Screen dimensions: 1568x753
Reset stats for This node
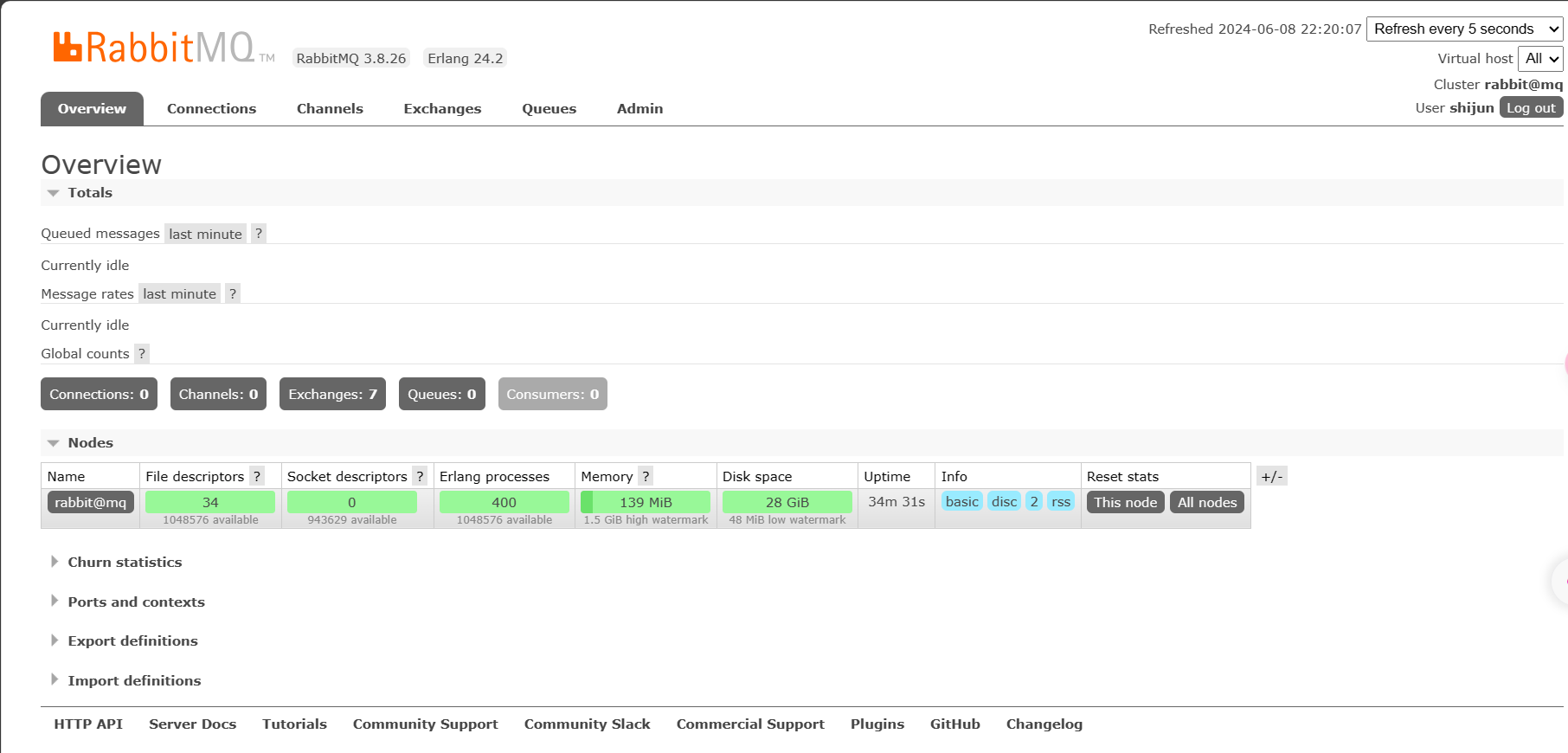pos(1125,502)
